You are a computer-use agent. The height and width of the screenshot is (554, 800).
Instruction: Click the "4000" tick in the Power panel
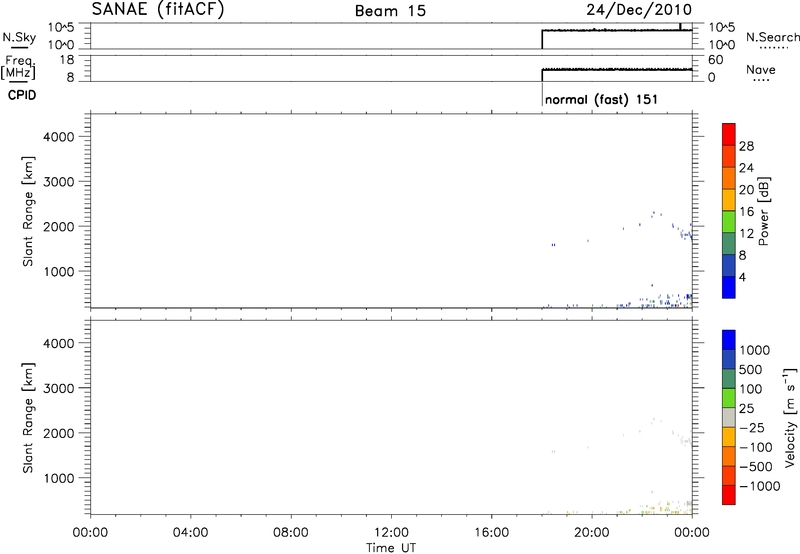point(59,137)
